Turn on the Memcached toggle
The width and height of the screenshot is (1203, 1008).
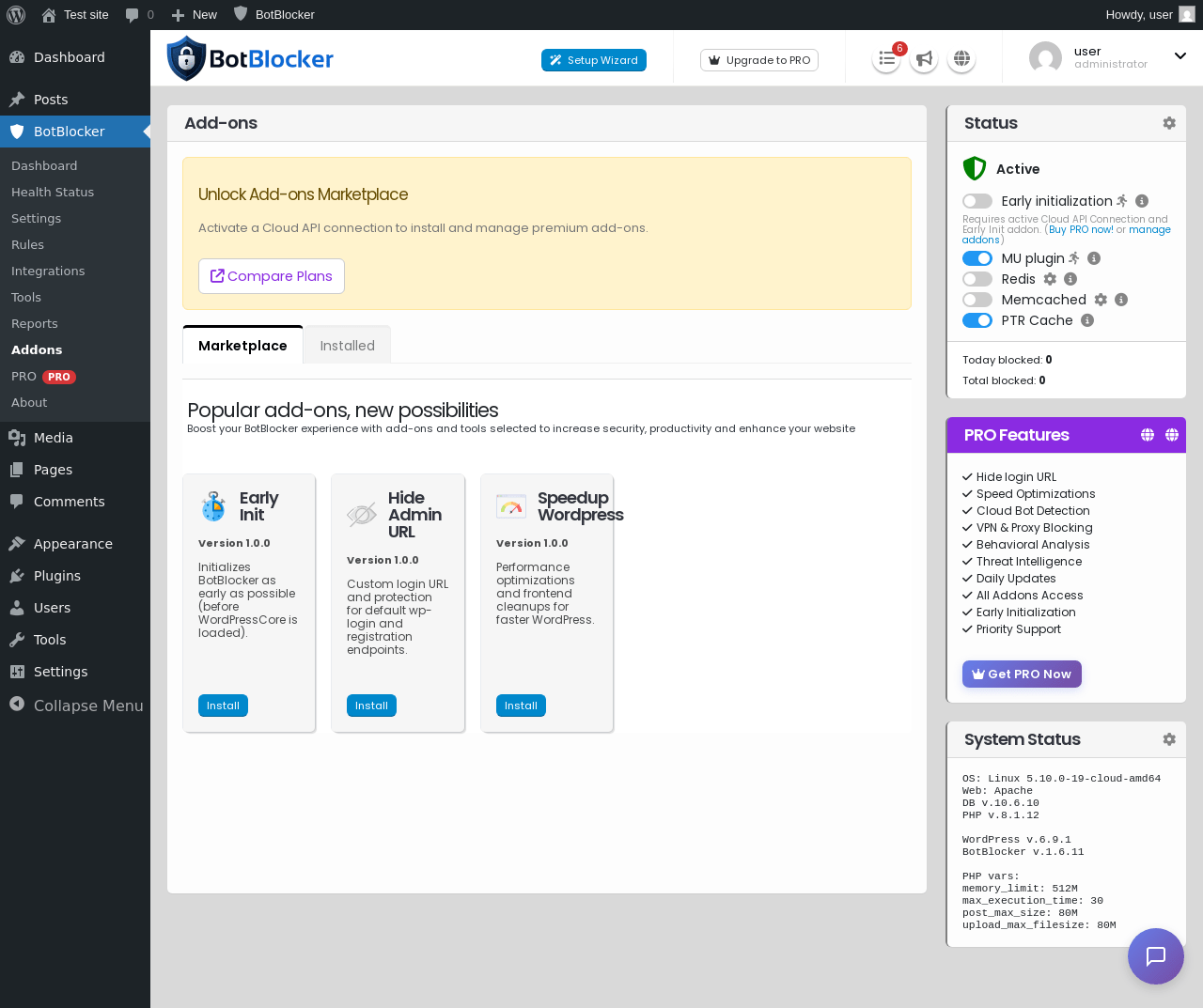(977, 300)
